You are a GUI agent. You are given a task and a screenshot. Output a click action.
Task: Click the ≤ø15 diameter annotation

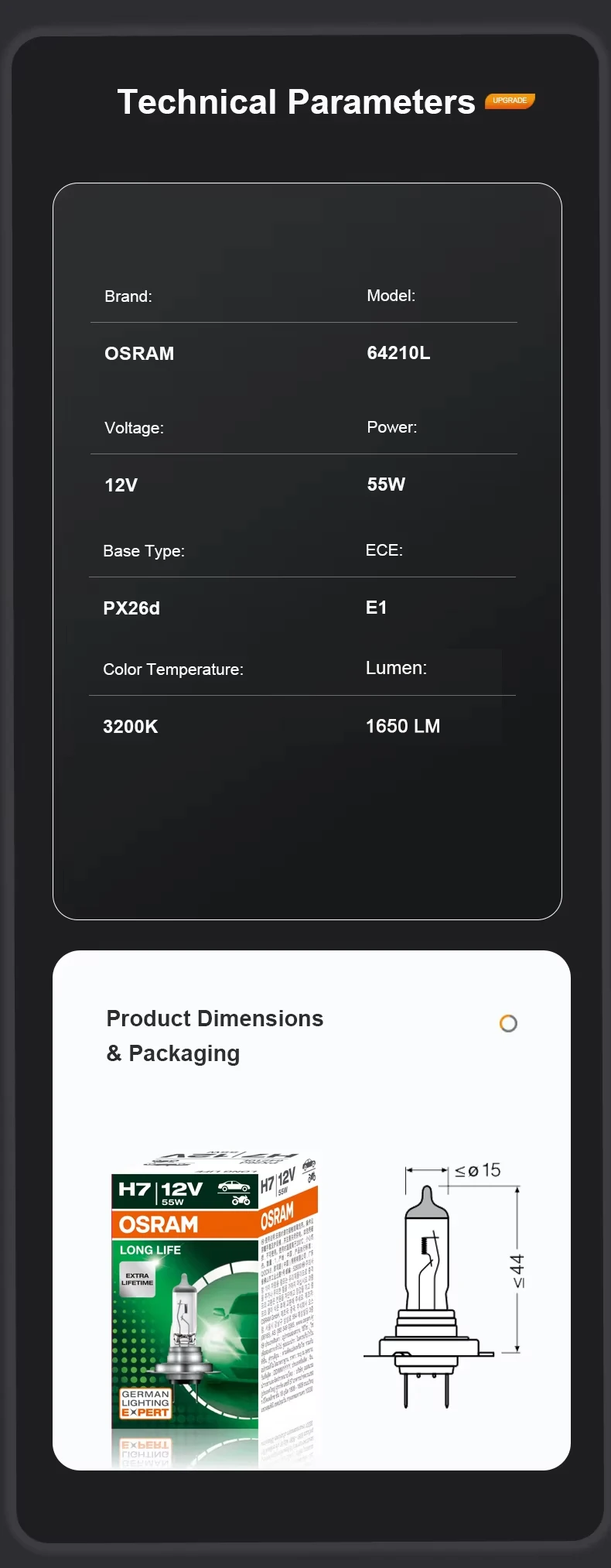[x=477, y=1170]
